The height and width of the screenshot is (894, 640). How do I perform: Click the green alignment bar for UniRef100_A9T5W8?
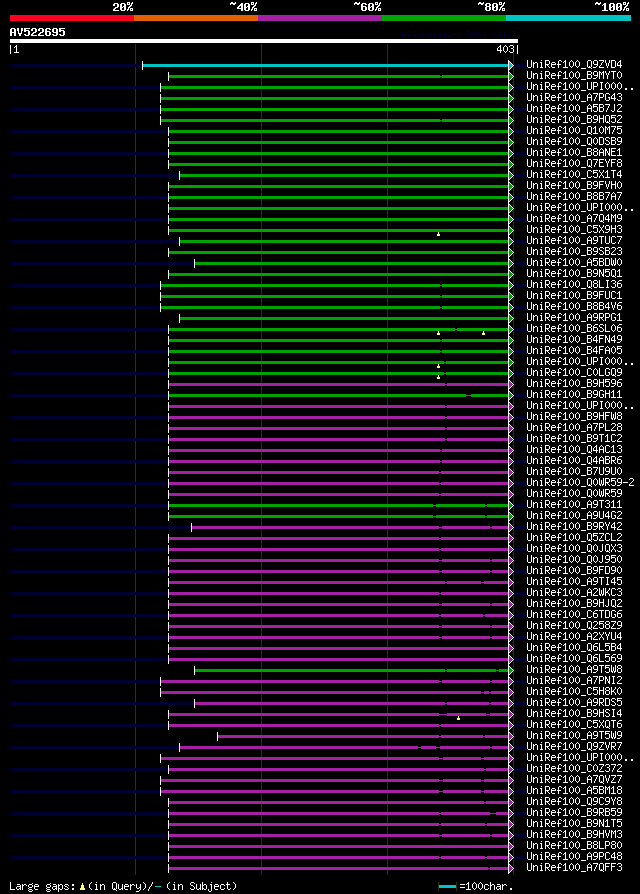(x=352, y=670)
